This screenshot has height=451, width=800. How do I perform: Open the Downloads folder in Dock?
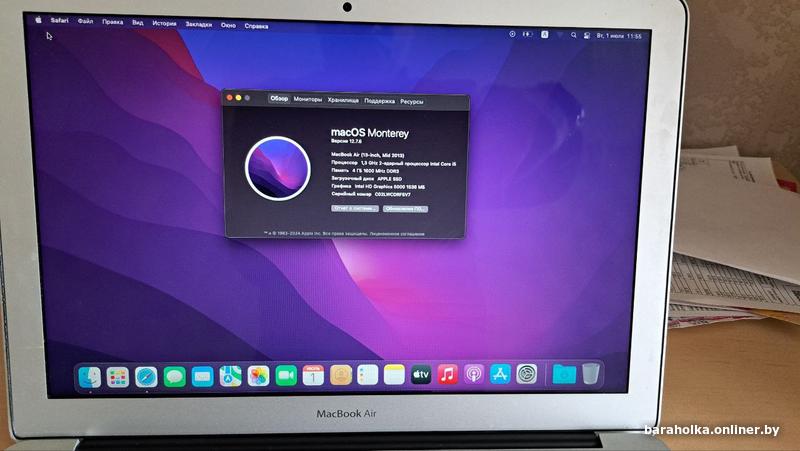[564, 374]
